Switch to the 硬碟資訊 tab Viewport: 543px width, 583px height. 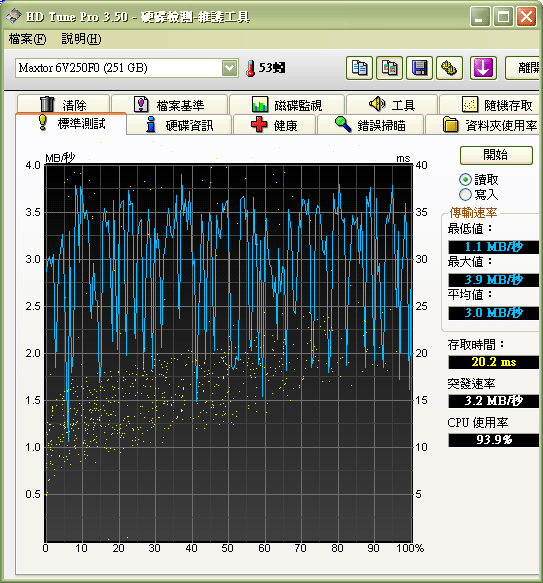179,125
